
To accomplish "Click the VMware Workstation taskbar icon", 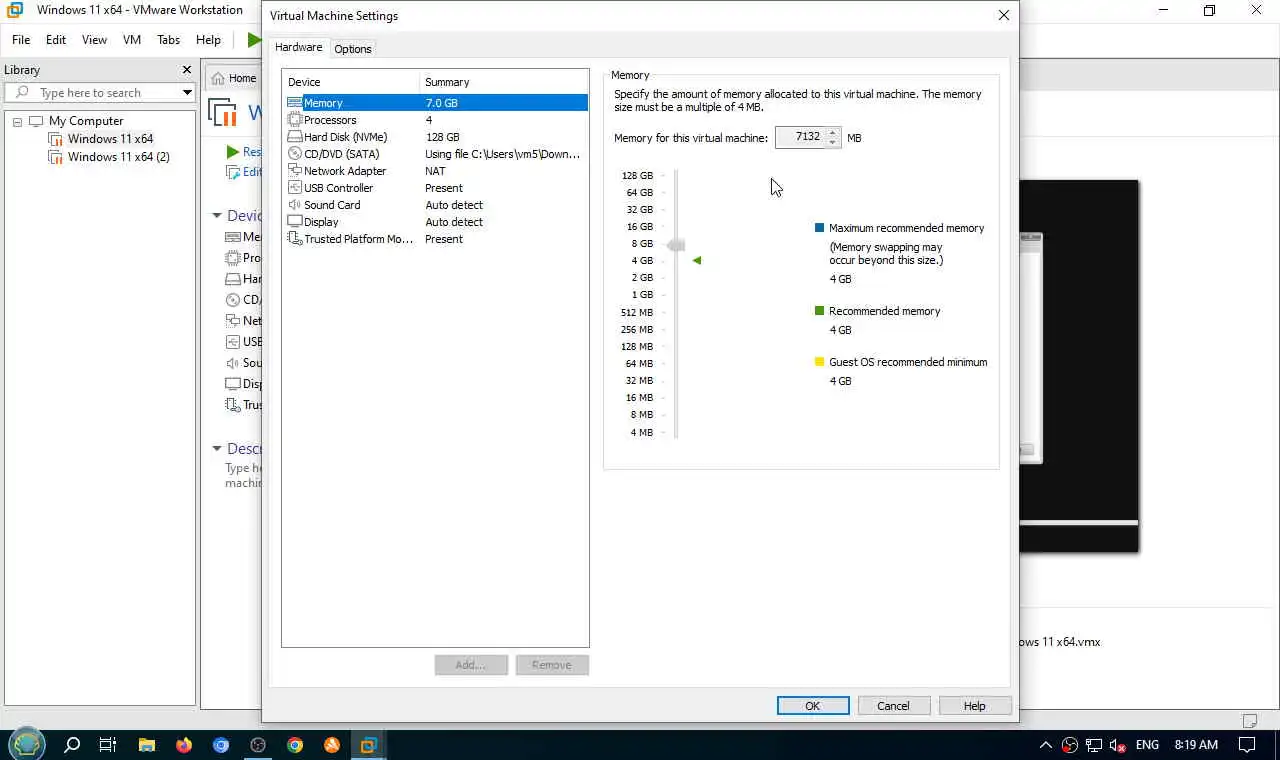I will click(369, 745).
